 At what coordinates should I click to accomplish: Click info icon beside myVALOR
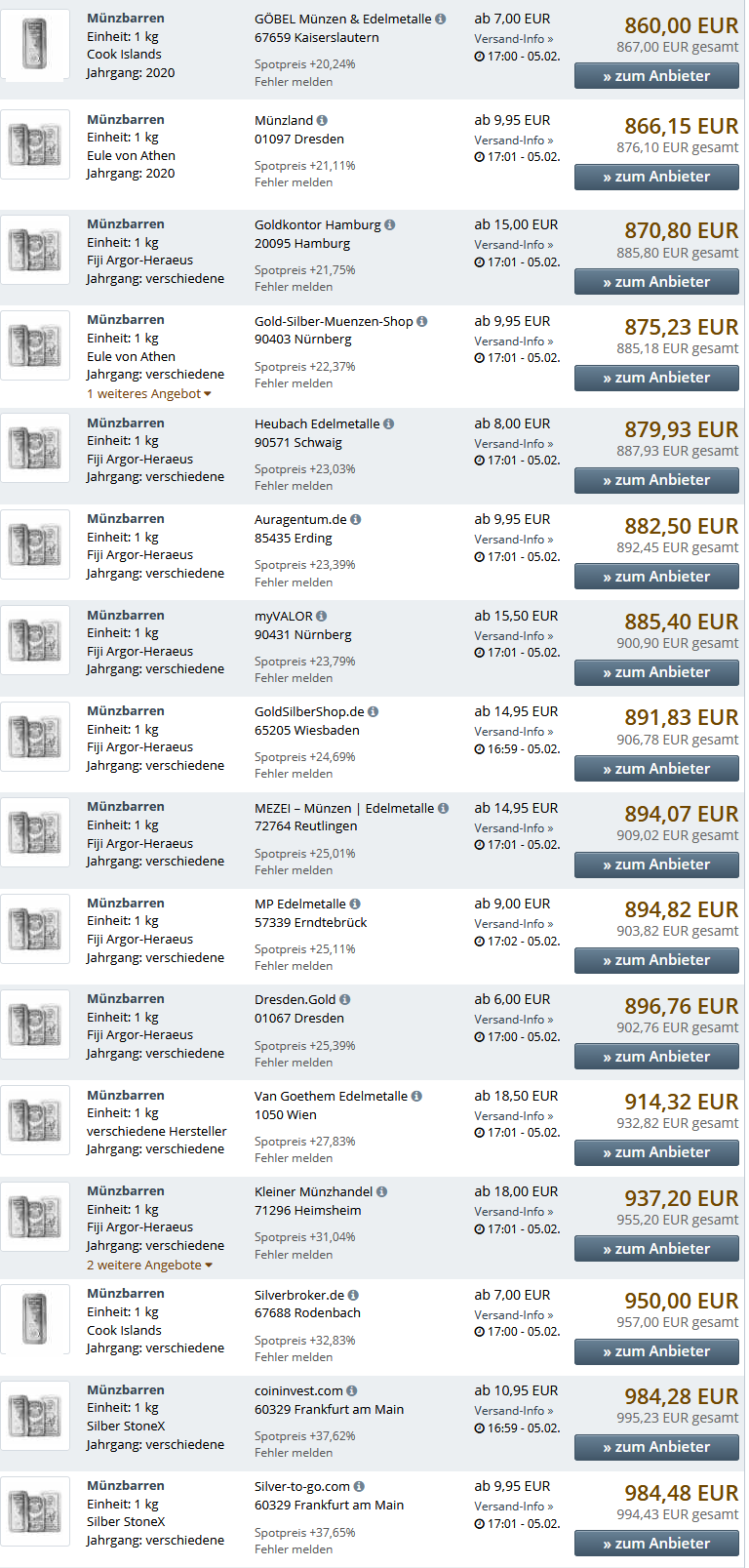pyautogui.click(x=322, y=617)
